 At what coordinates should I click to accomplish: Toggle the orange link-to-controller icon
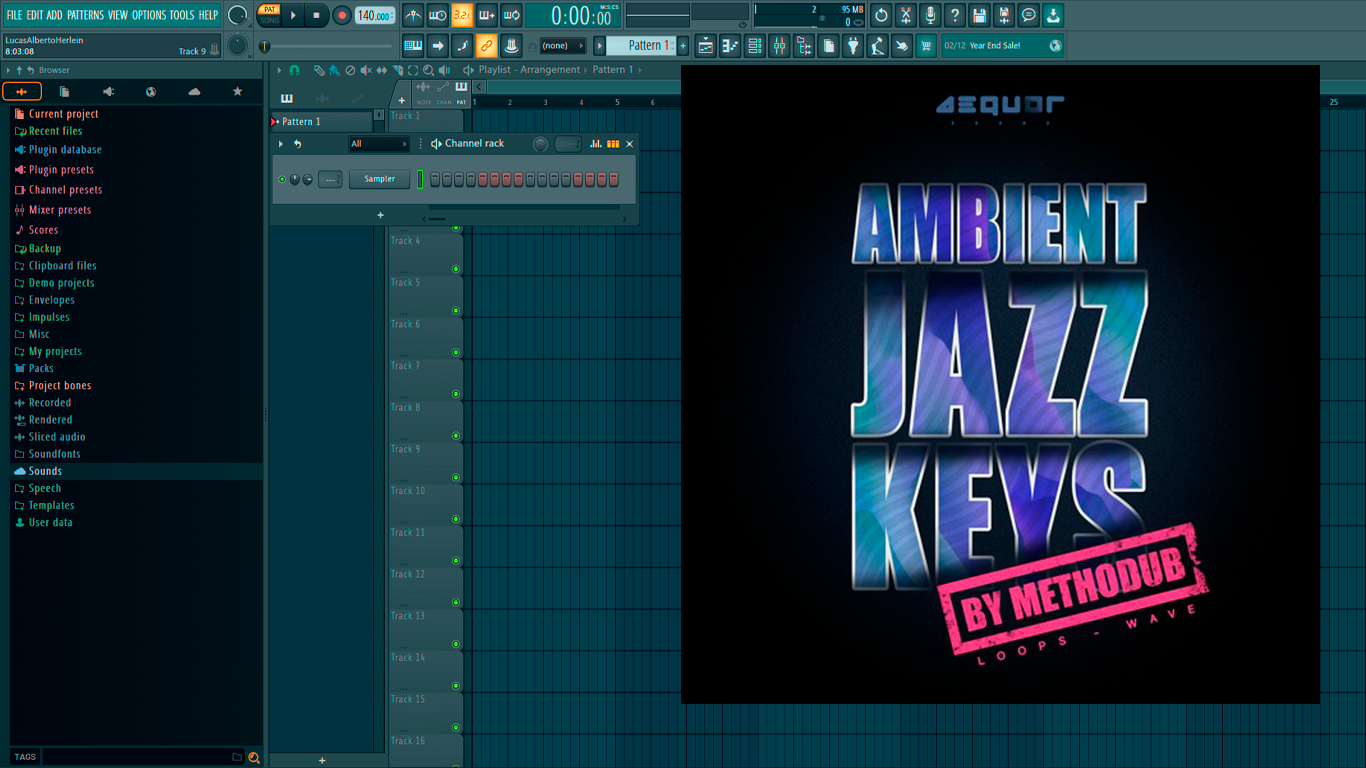point(486,45)
